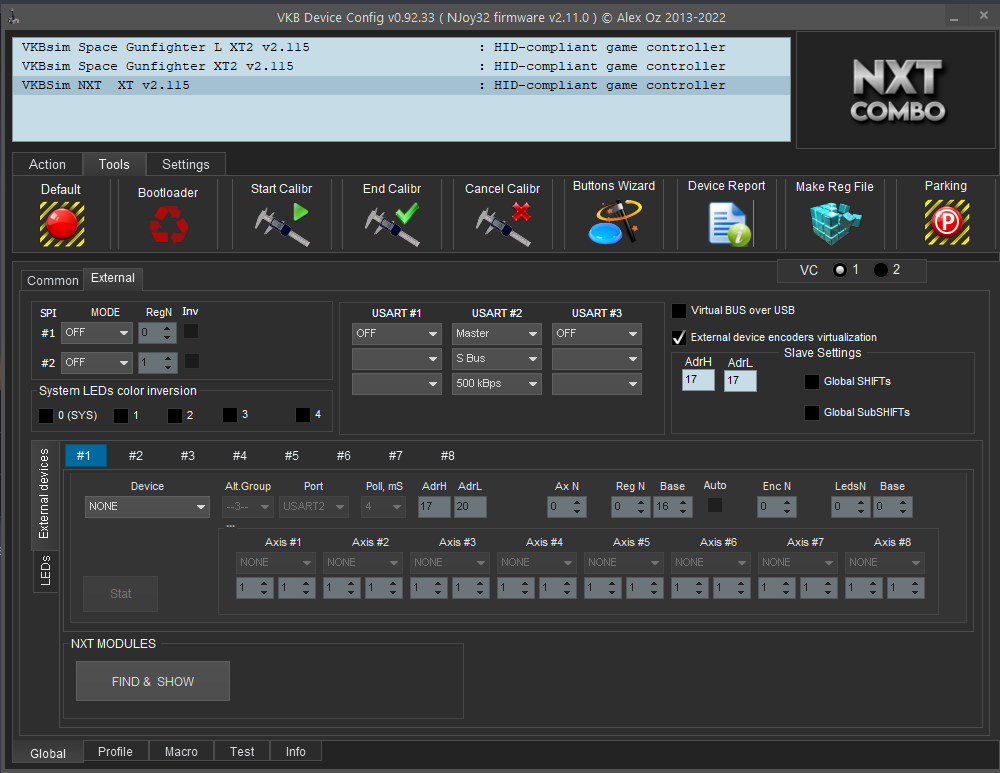Open external Device NONE dropdown
Viewport: 1000px width, 773px height.
tap(147, 506)
